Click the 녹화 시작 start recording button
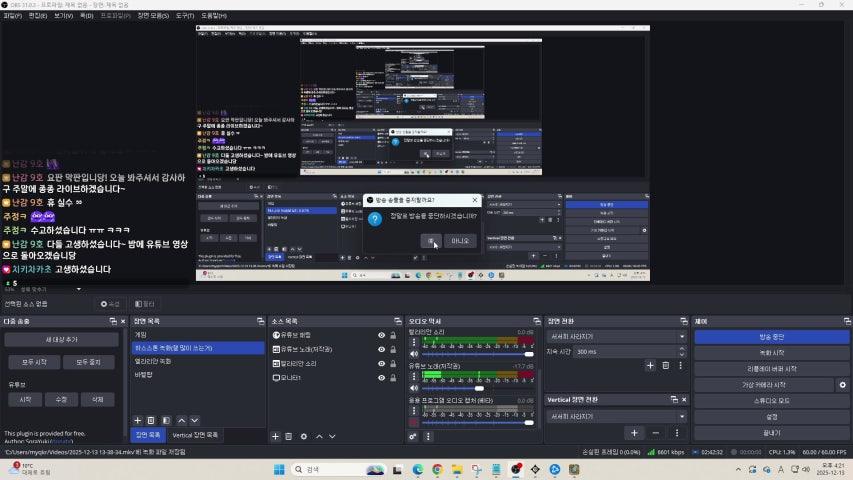This screenshot has width=853, height=480. (x=771, y=353)
